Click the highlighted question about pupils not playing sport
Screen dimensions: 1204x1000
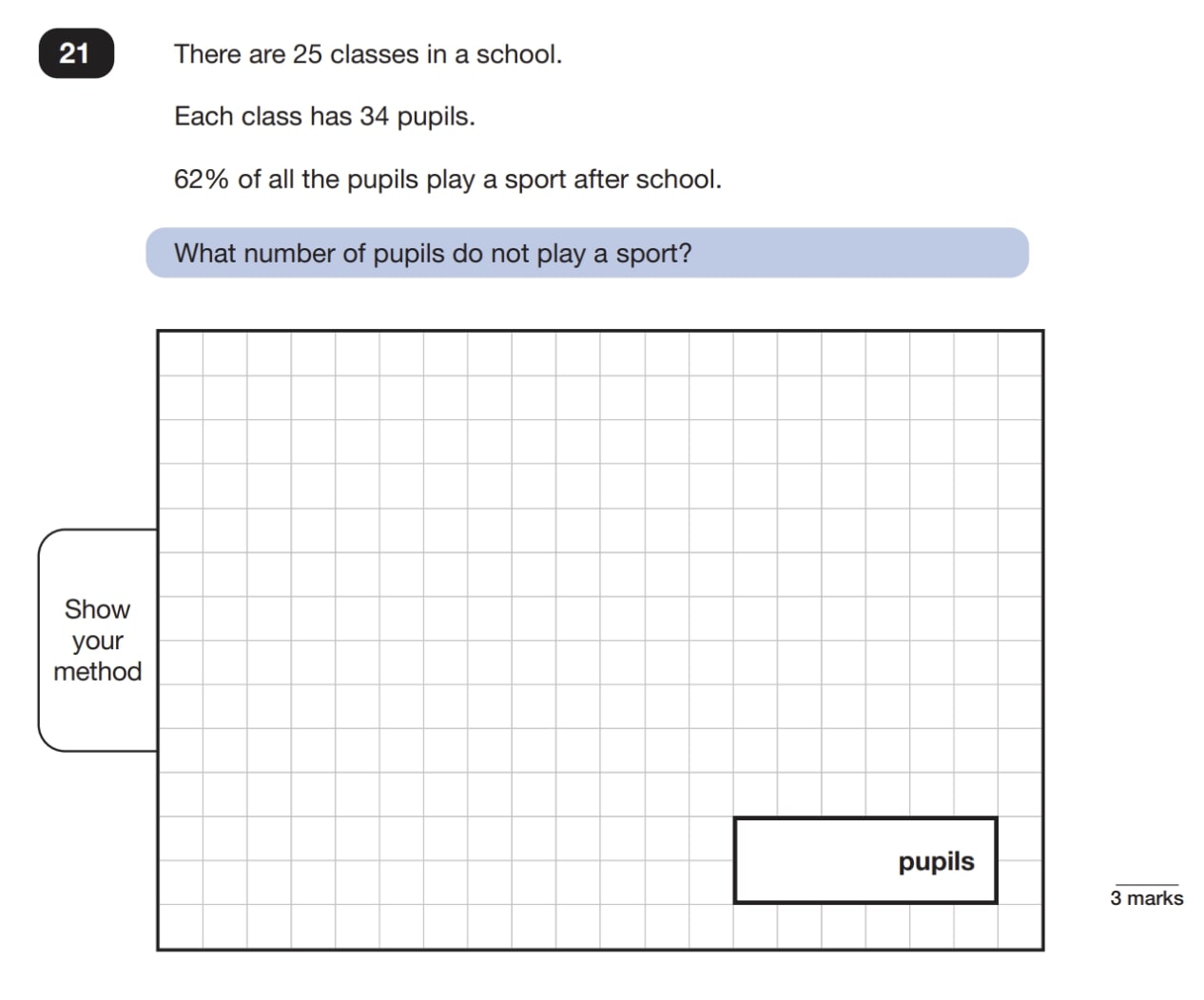433,254
